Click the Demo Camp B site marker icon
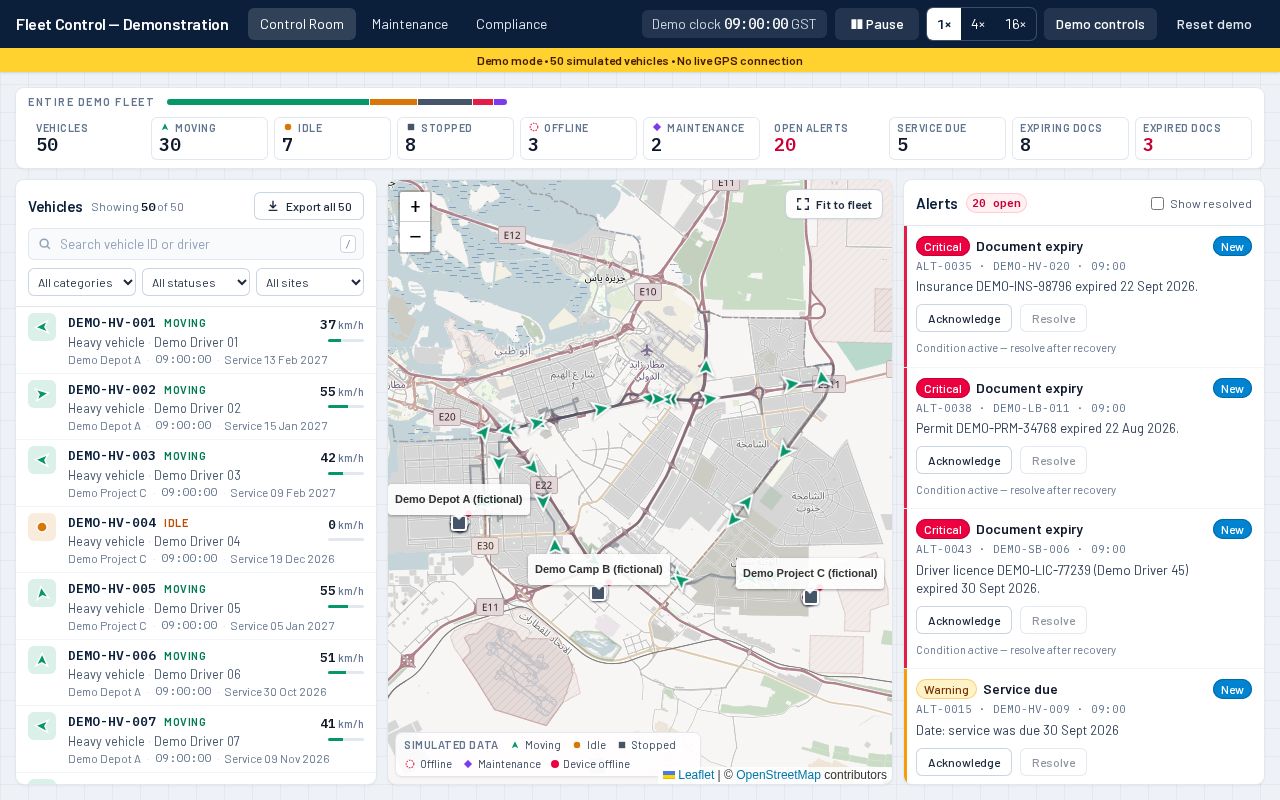 [598, 593]
